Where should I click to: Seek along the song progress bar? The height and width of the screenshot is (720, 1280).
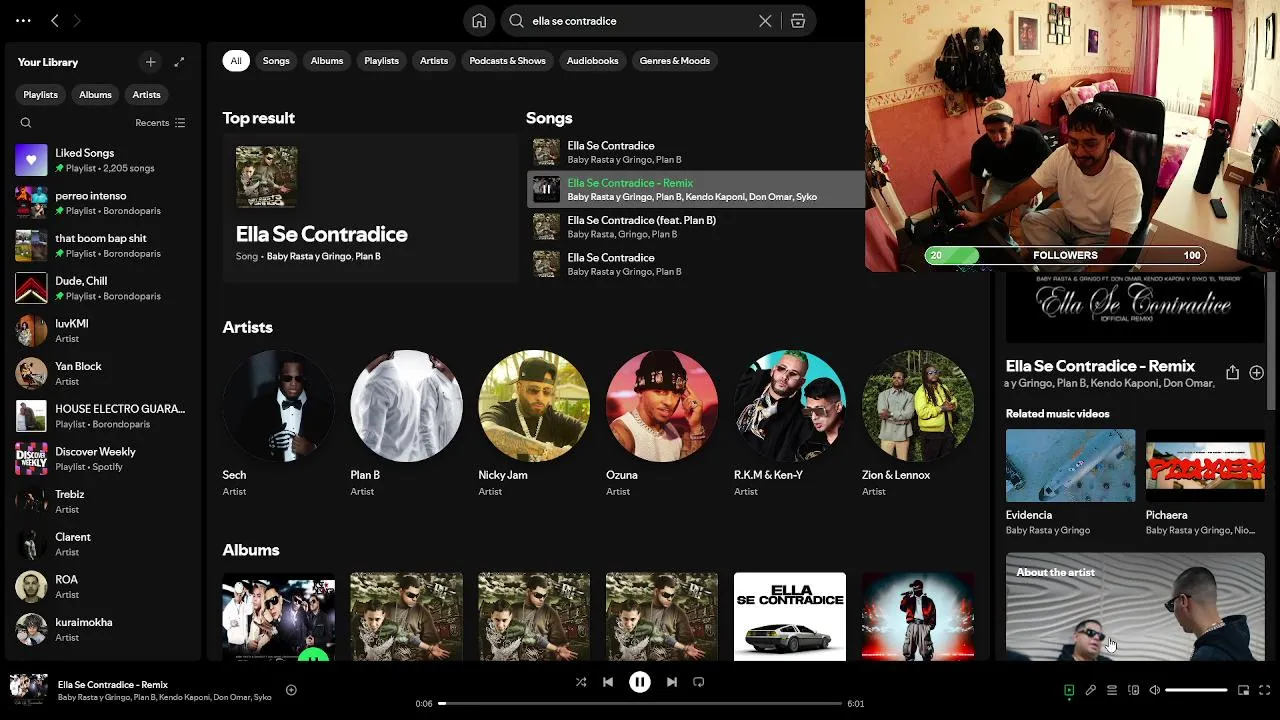click(640, 704)
